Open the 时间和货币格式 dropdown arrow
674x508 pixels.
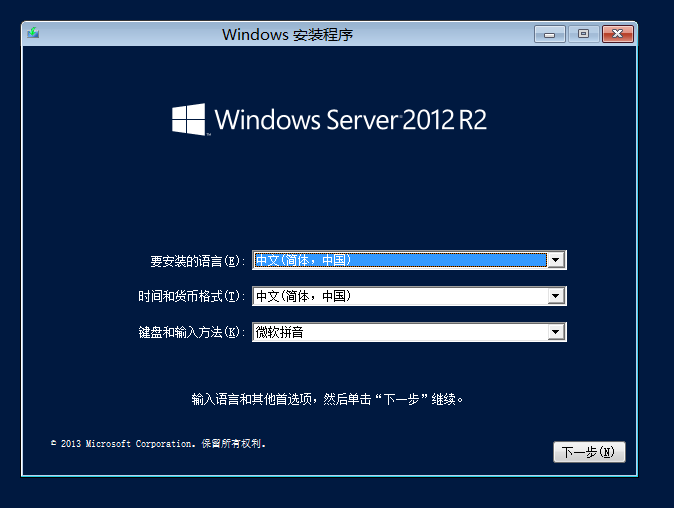tap(556, 296)
